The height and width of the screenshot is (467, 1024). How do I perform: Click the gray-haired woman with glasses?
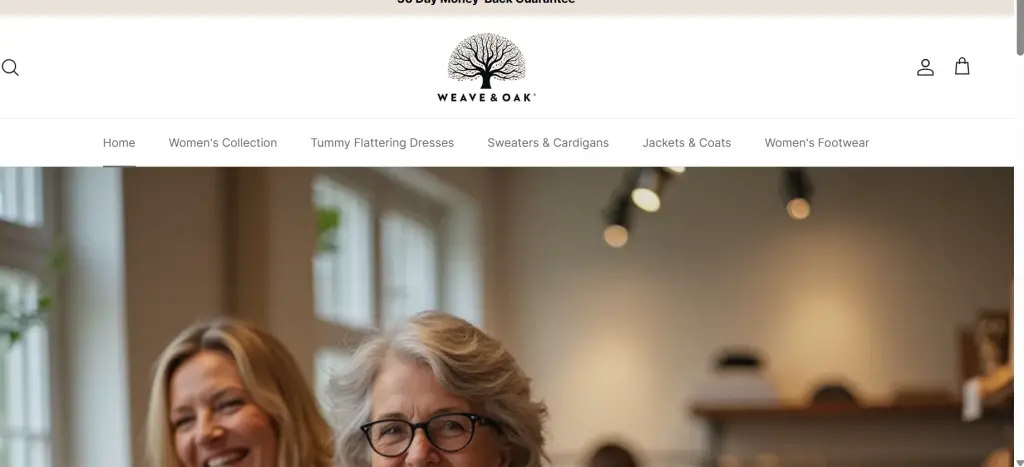pyautogui.click(x=438, y=392)
